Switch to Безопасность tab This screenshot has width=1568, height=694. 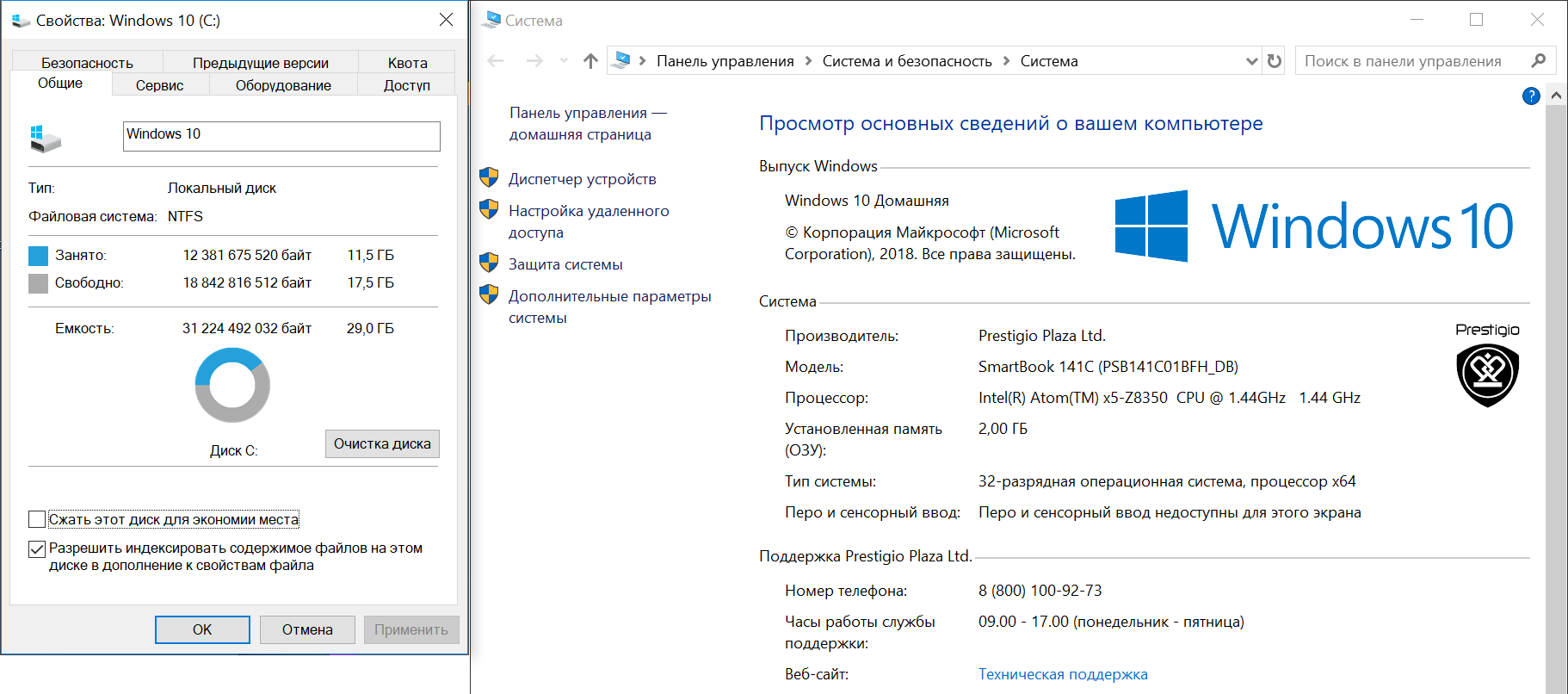87,63
